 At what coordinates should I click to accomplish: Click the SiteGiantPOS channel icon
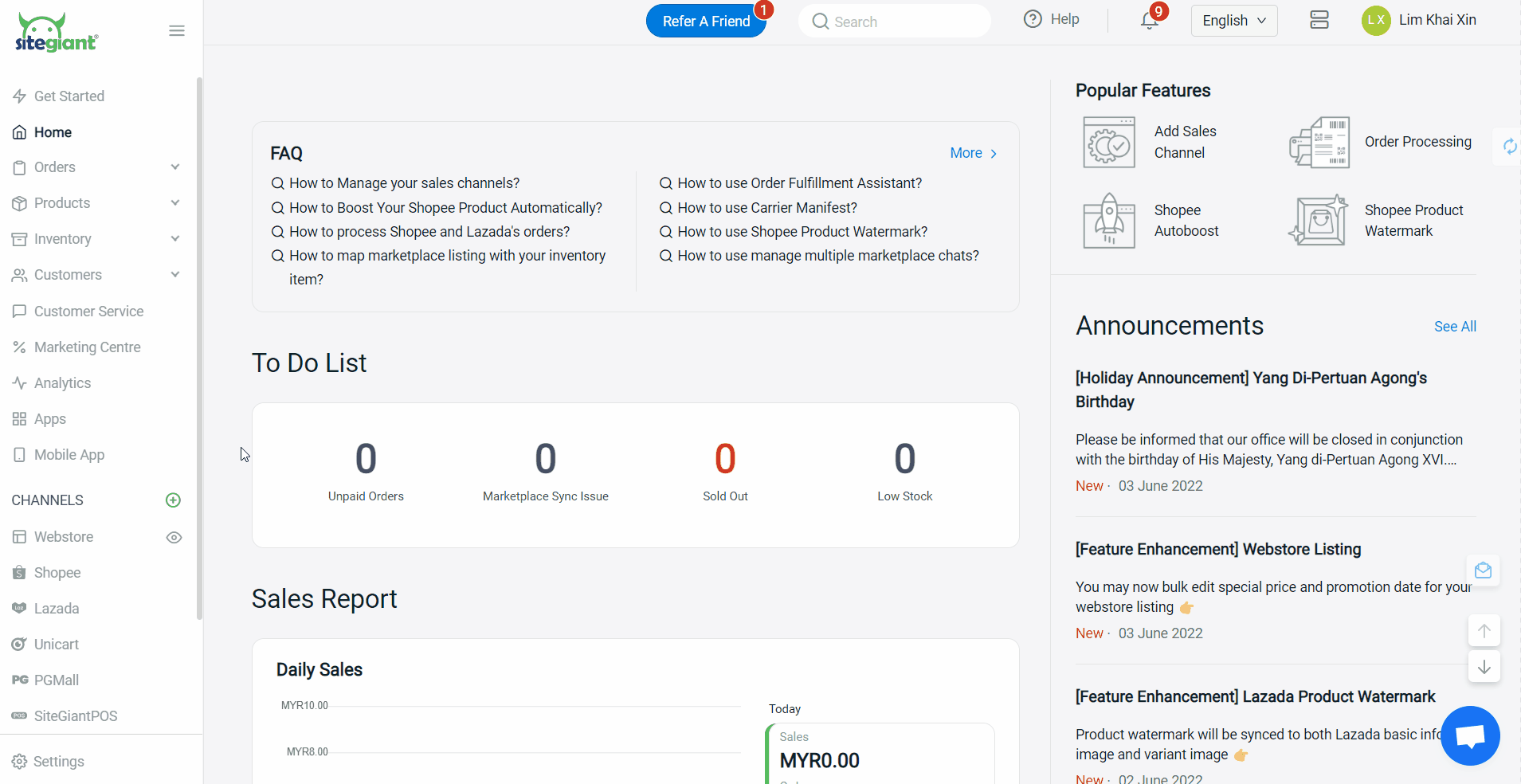click(19, 716)
